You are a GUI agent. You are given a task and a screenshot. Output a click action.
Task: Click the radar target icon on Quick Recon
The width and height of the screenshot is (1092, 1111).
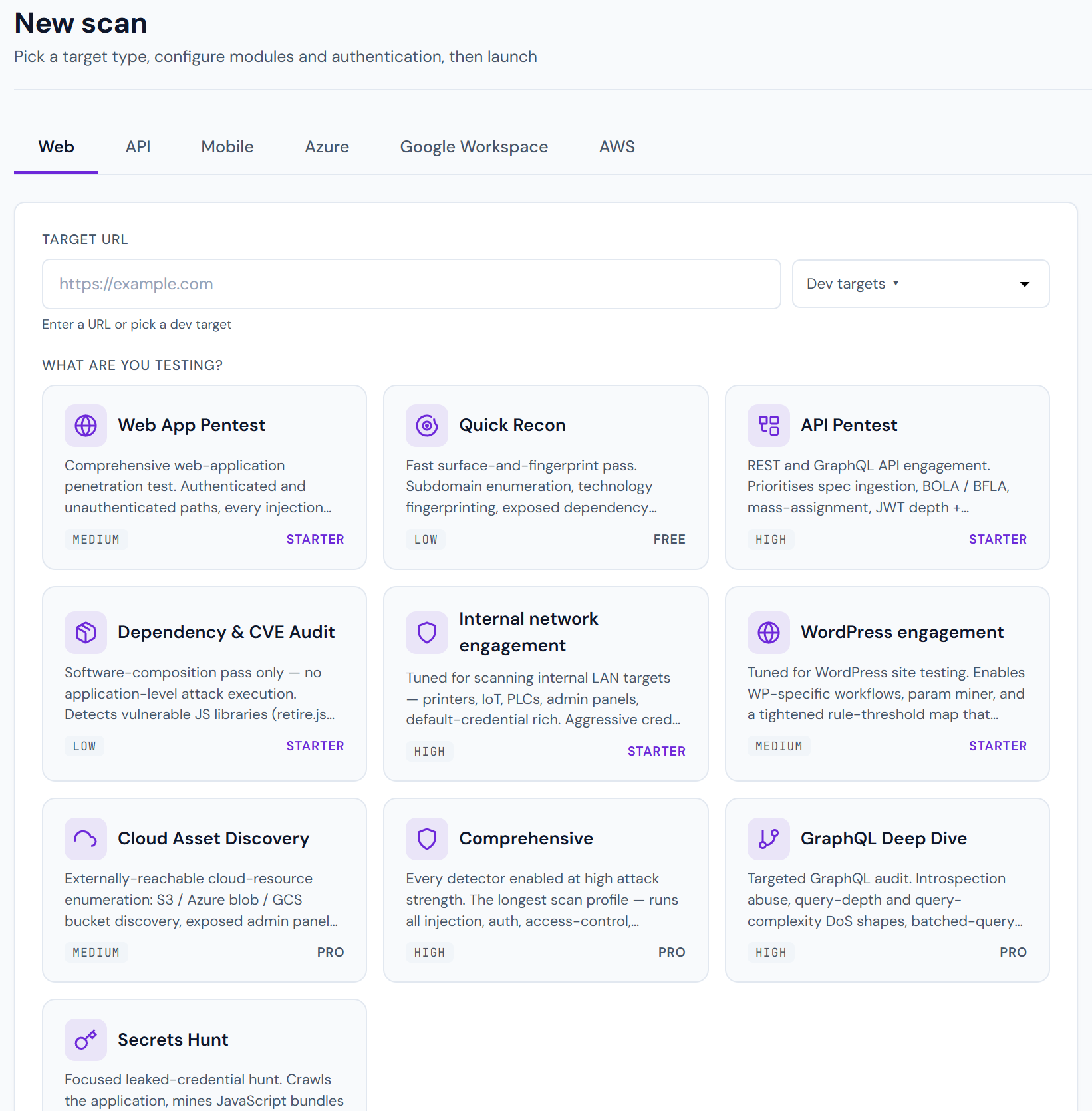(427, 426)
